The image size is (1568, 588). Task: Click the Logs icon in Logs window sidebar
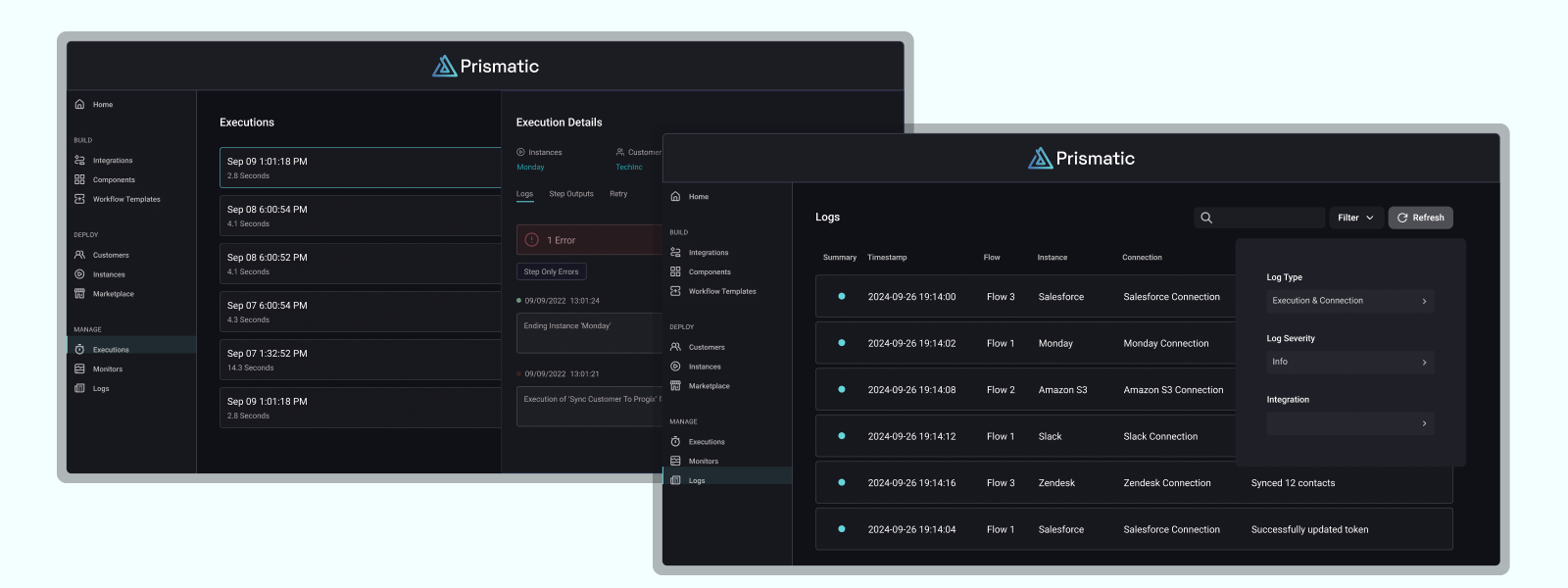tap(675, 480)
